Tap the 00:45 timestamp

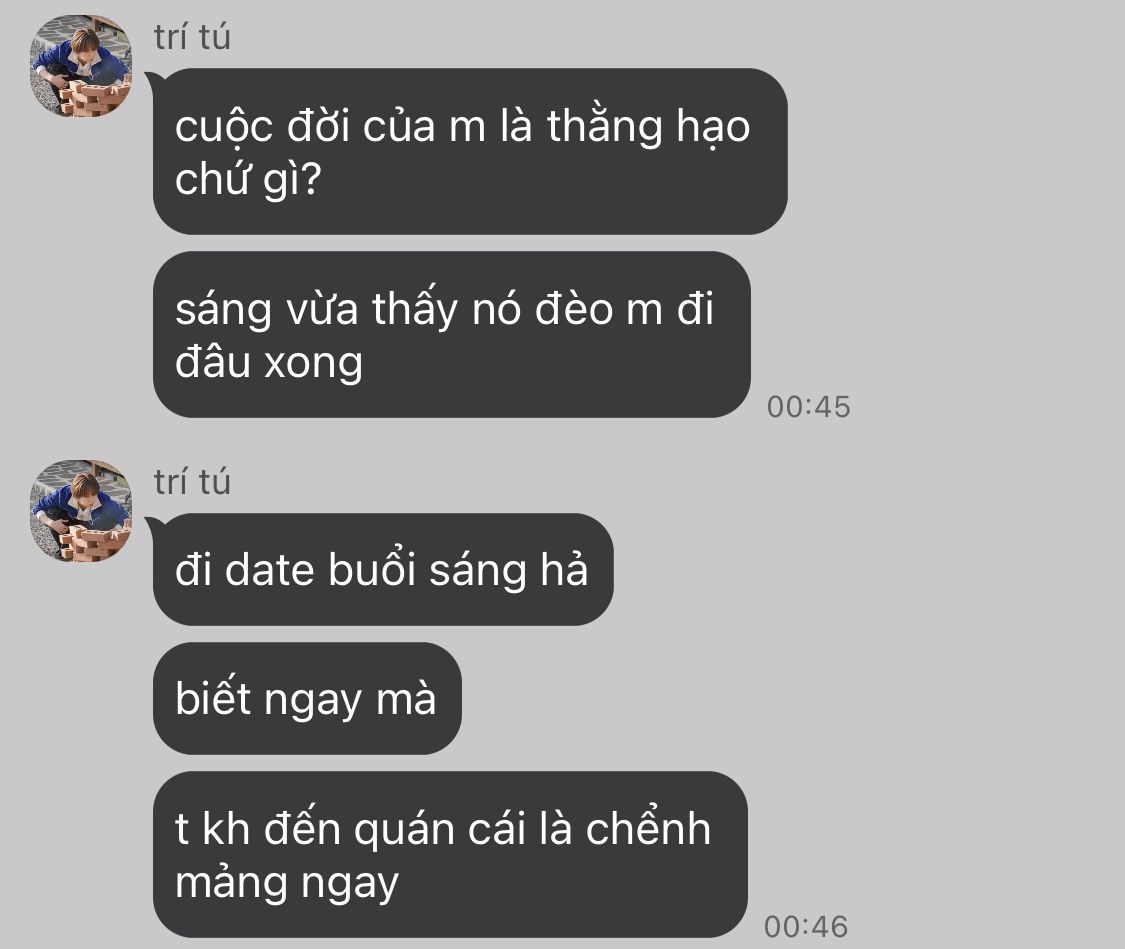point(809,407)
